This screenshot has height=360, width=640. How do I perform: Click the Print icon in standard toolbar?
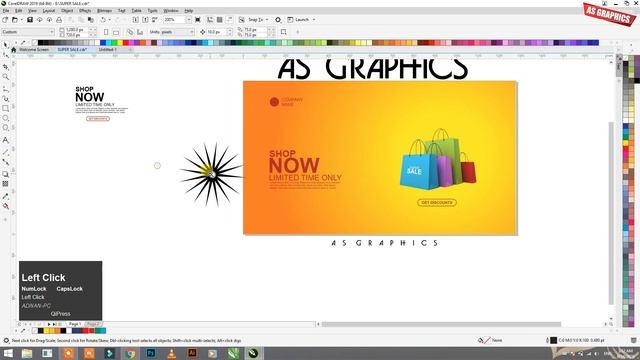coord(59,20)
